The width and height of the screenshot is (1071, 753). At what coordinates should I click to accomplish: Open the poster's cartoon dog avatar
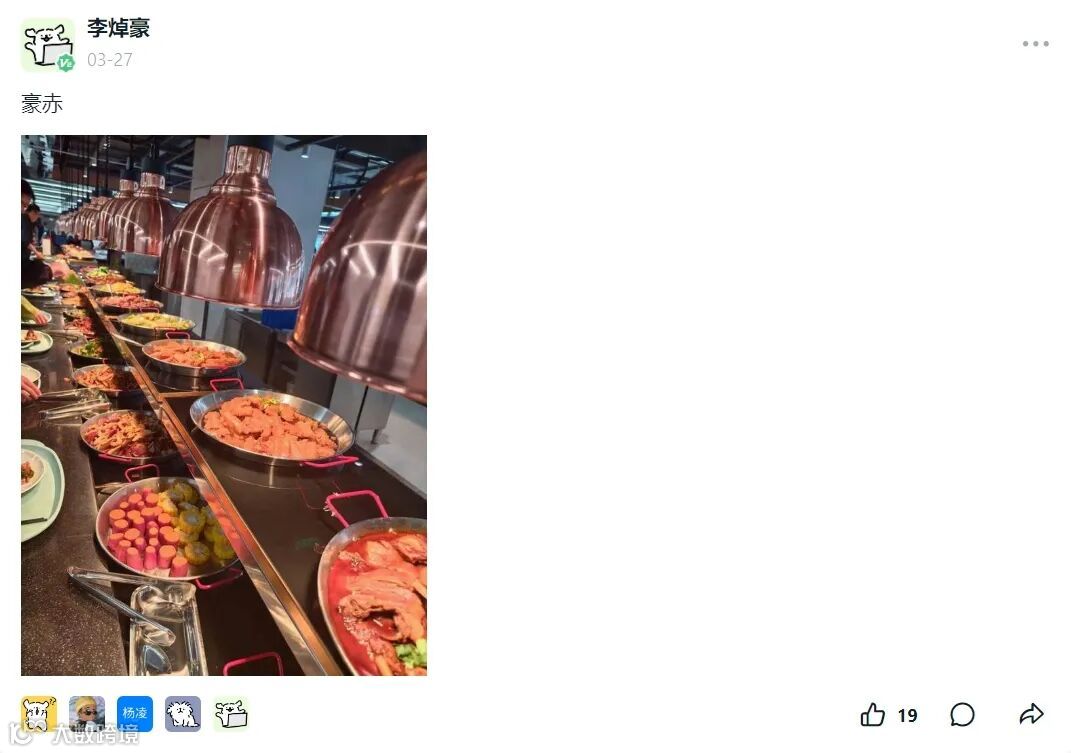coord(47,44)
